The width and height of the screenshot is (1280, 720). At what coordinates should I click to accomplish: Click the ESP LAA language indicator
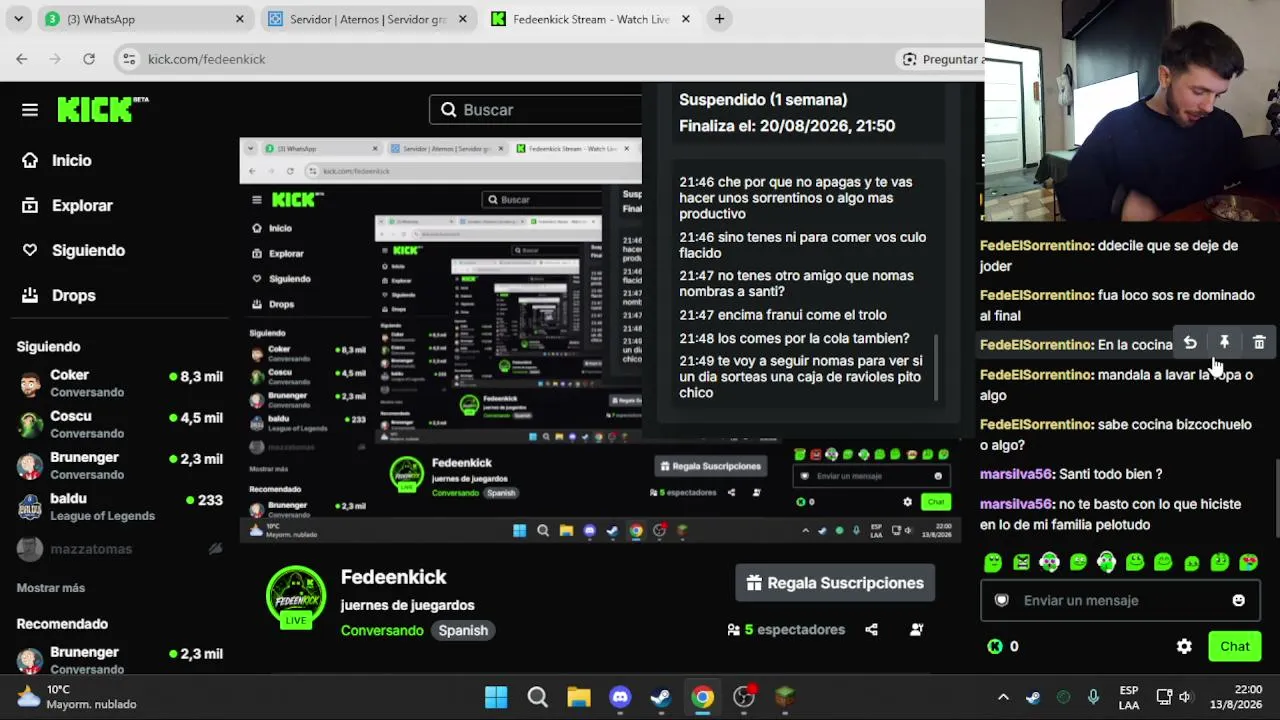tap(1129, 697)
